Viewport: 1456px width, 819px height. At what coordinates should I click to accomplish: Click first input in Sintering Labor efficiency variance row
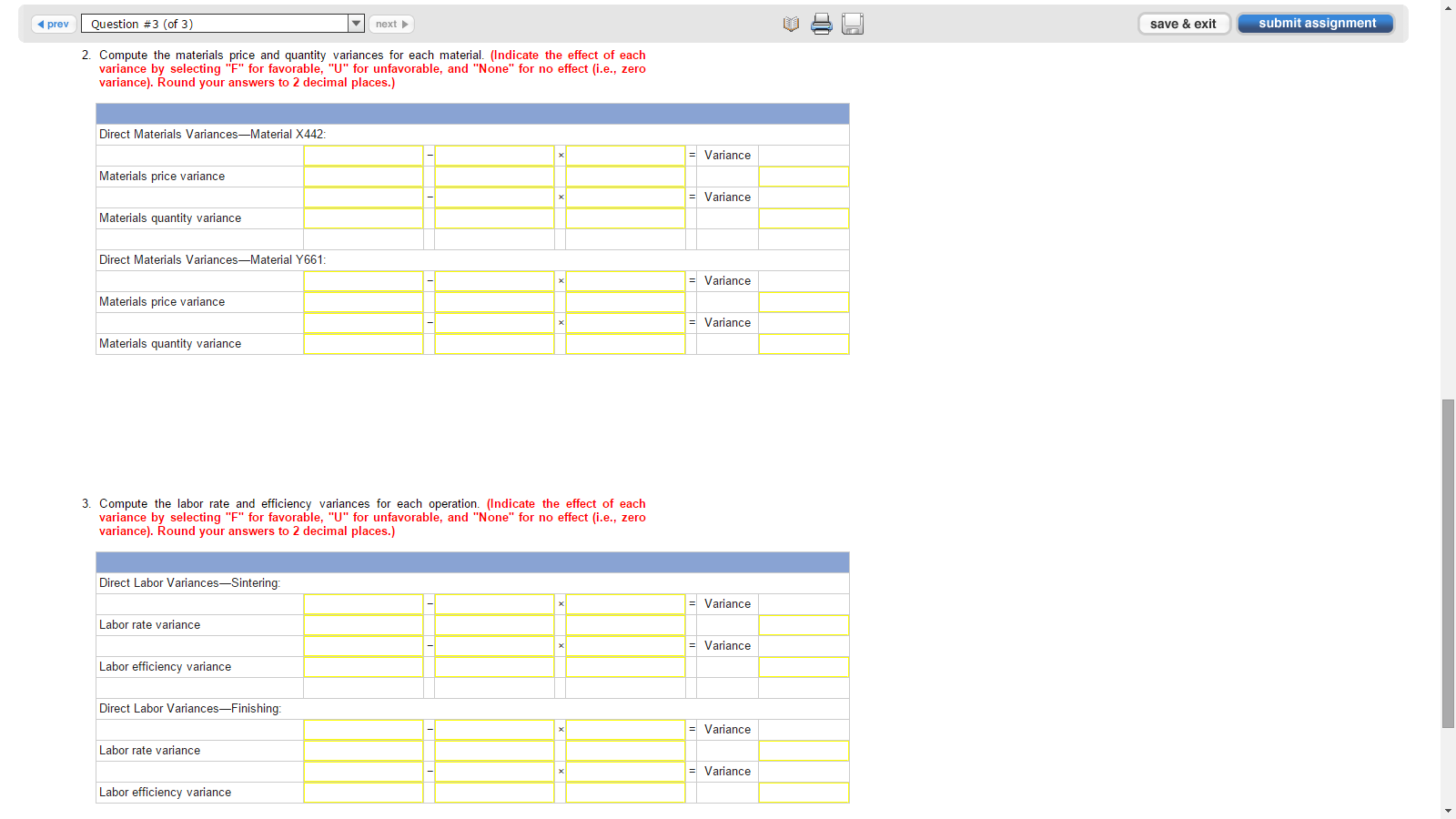point(363,667)
